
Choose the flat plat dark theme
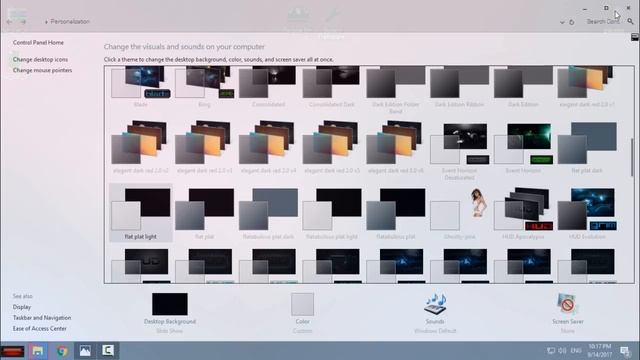[x=587, y=147]
